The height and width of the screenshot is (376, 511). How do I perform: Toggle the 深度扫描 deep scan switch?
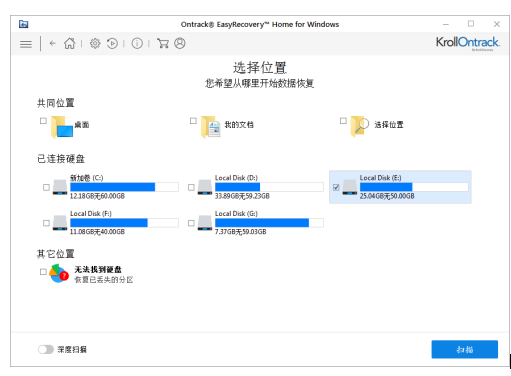coord(46,349)
